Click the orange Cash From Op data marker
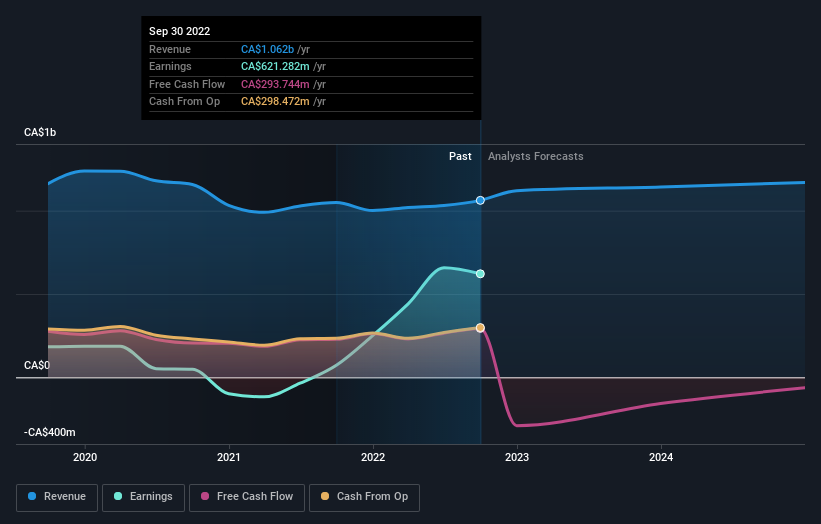 480,328
